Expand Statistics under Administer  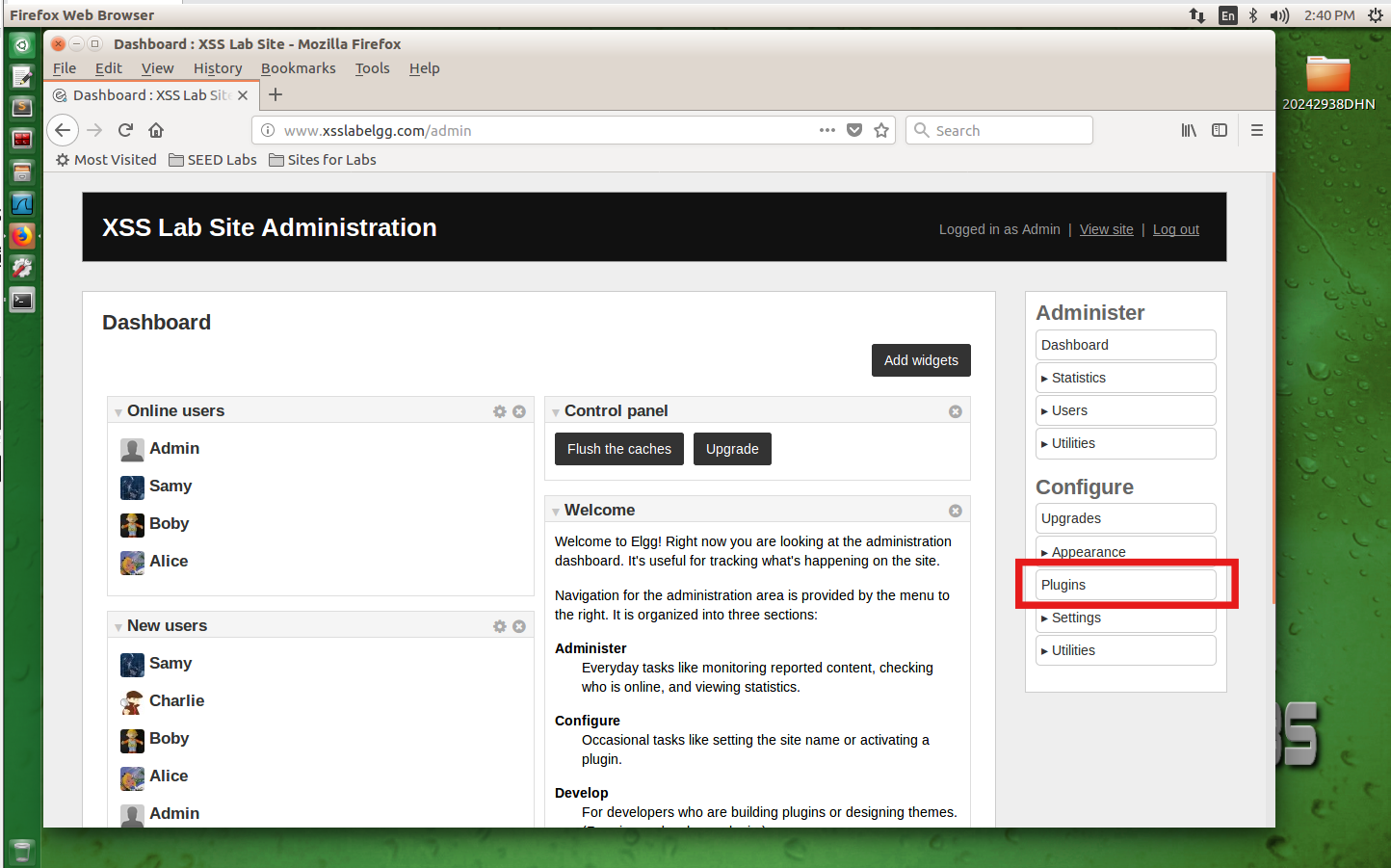pos(1126,378)
